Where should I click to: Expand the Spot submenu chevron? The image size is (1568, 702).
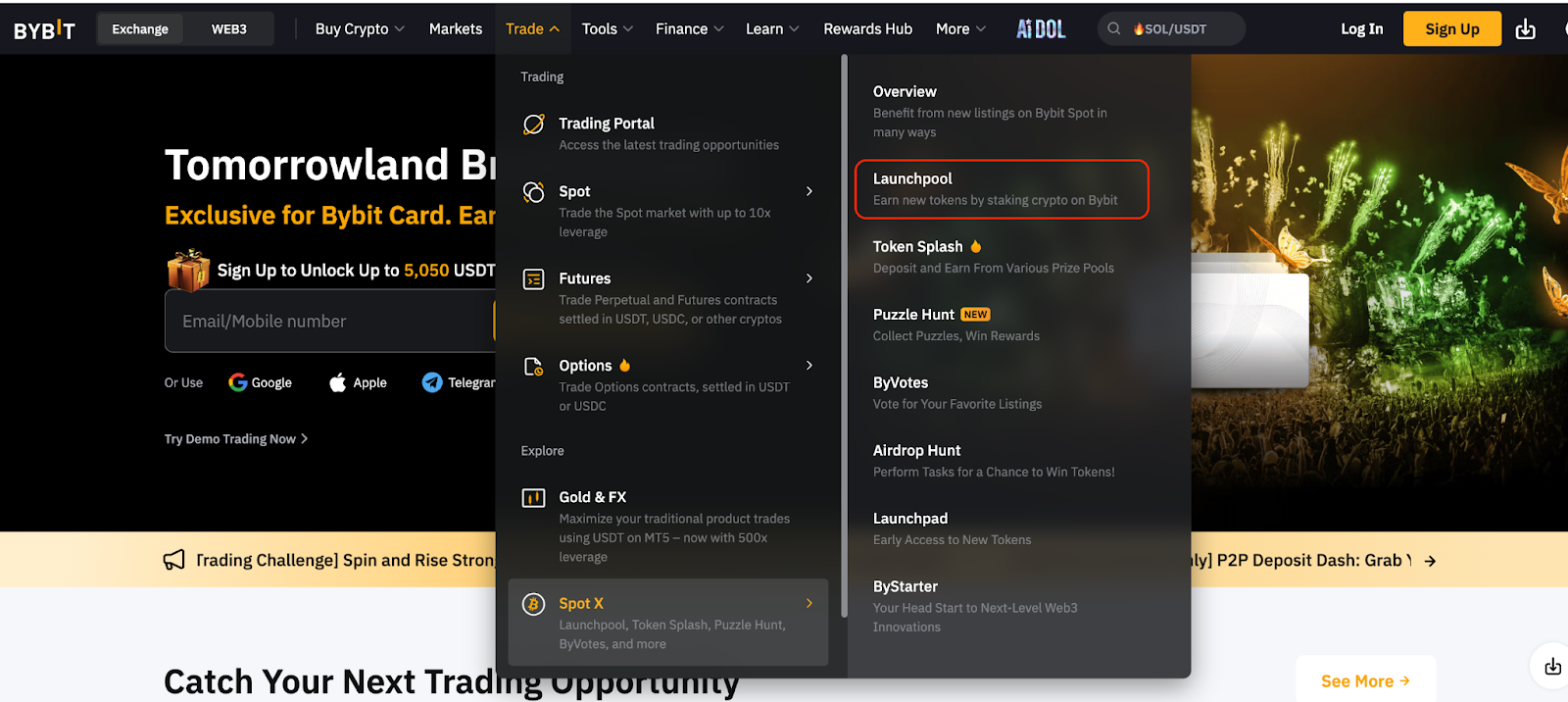pos(809,191)
